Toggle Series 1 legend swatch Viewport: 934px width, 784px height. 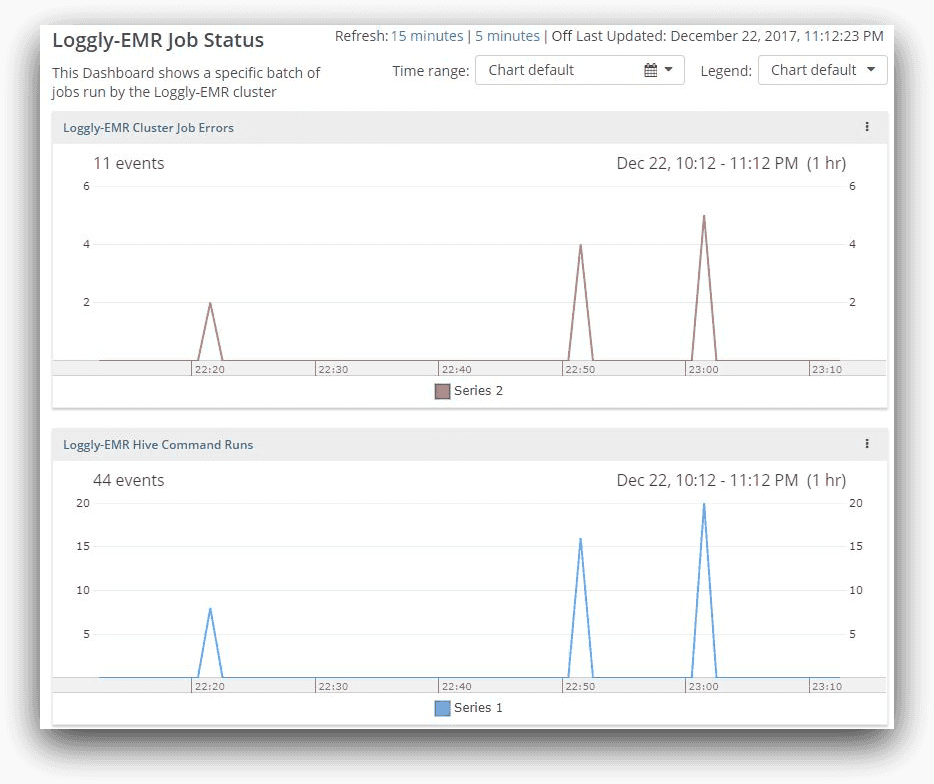(442, 708)
